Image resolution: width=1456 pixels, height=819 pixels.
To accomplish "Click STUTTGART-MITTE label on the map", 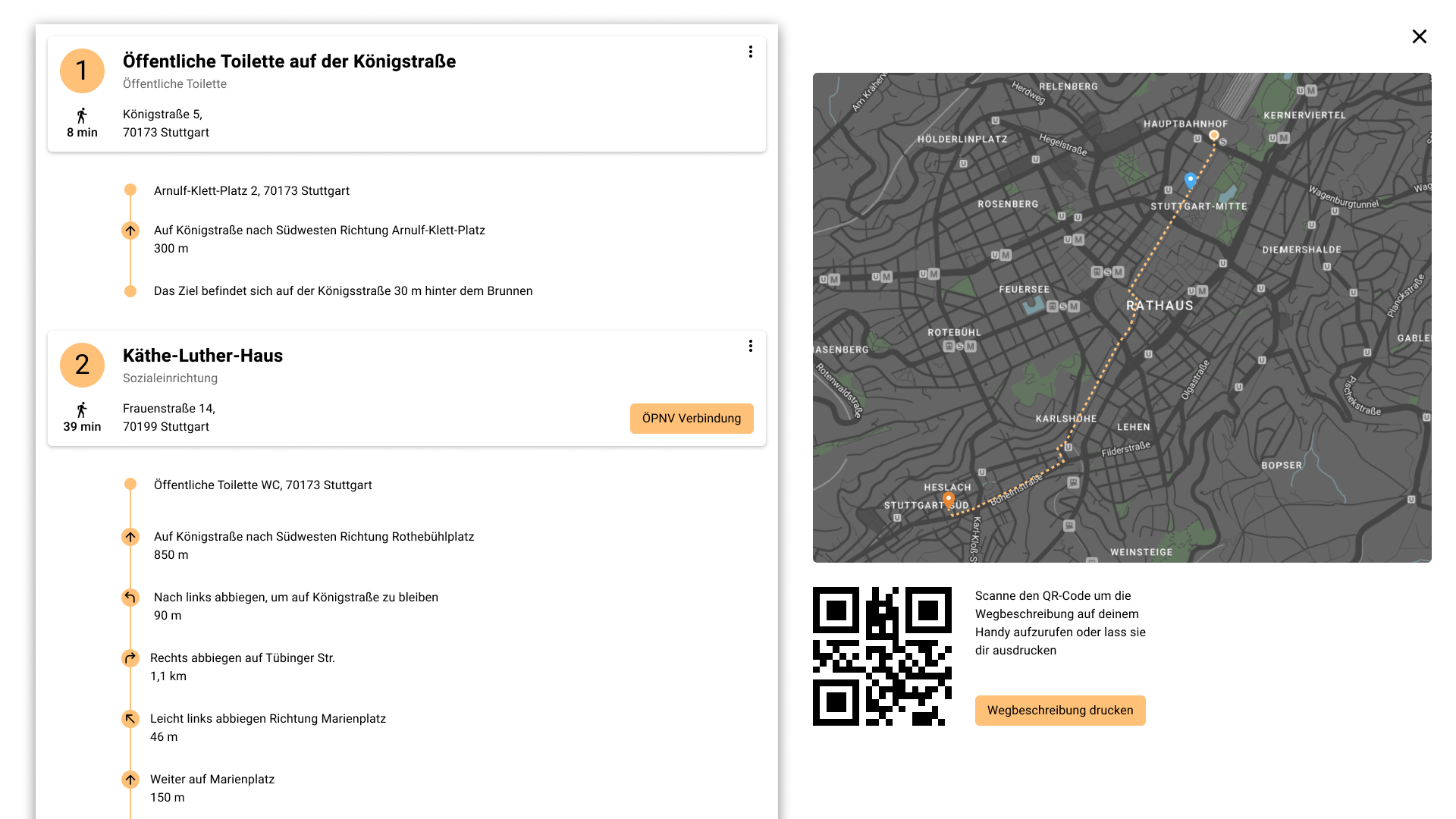I will [1199, 206].
